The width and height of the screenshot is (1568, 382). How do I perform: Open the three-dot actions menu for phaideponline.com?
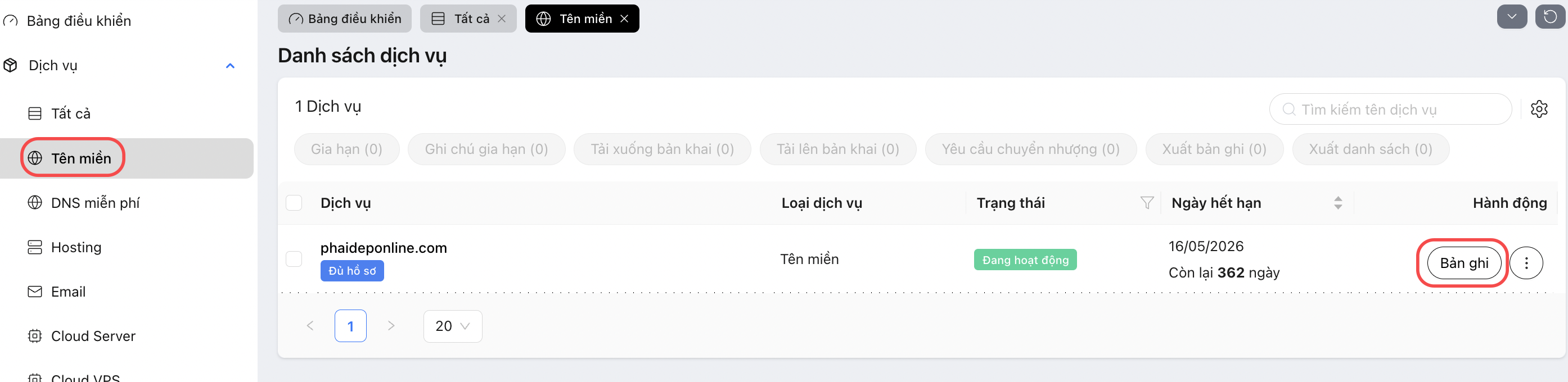tap(1526, 263)
